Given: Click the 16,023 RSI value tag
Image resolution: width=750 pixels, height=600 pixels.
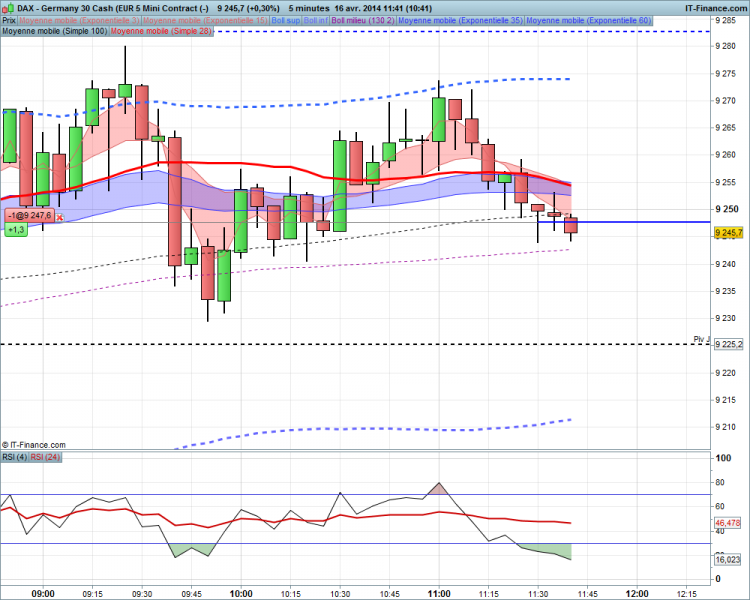Looking at the screenshot, I should [x=728, y=559].
